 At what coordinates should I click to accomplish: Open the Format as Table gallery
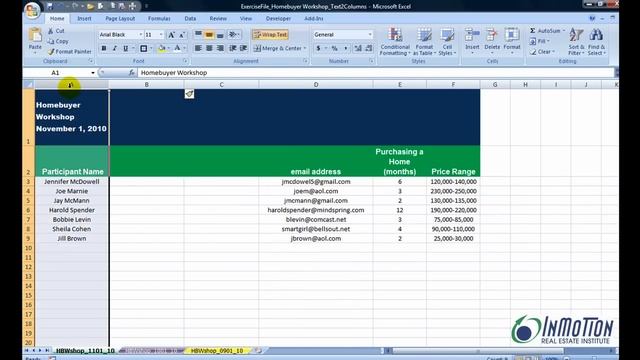click(424, 42)
